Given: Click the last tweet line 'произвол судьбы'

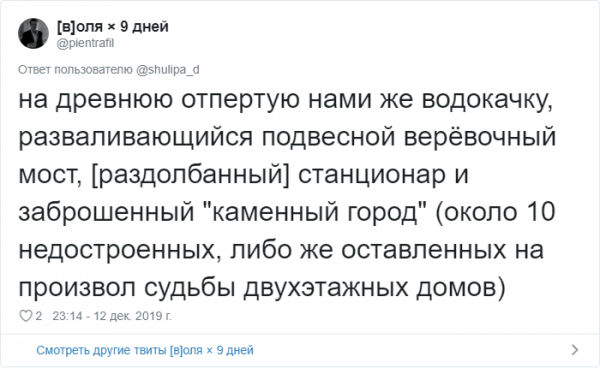Looking at the screenshot, I should [x=262, y=288].
